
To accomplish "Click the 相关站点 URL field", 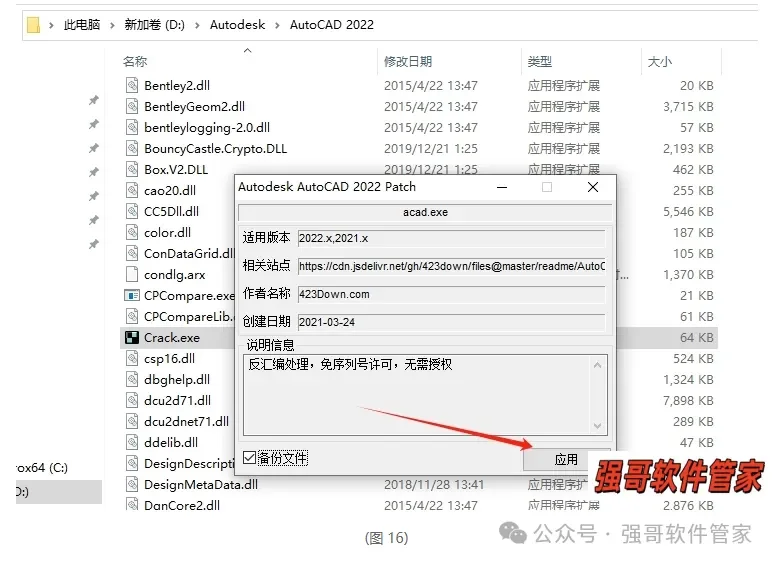I will click(x=451, y=266).
